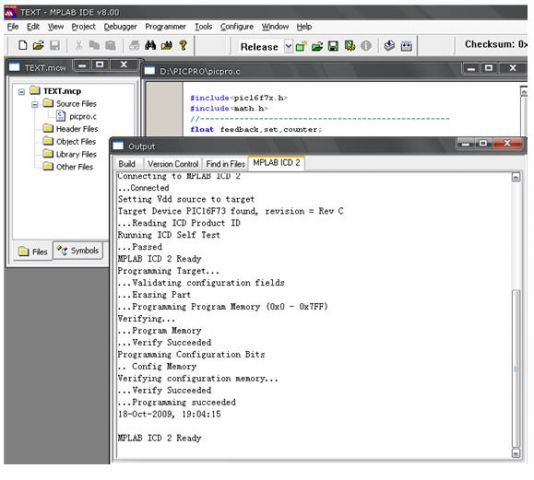534x480 pixels.
Task: Click the 'Target Device PIC16F73 found' output line
Action: point(231,211)
